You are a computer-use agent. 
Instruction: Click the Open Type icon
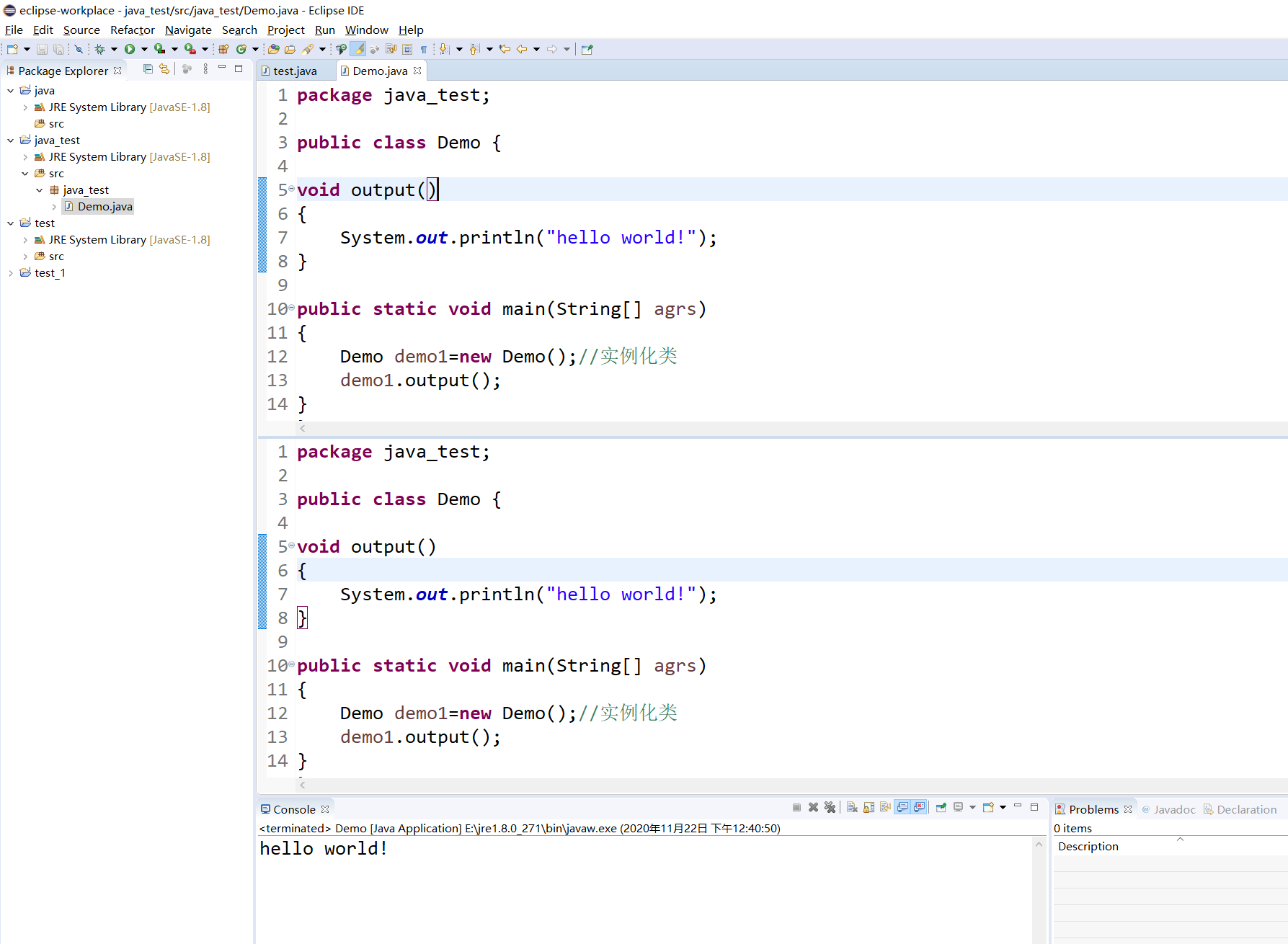[273, 49]
